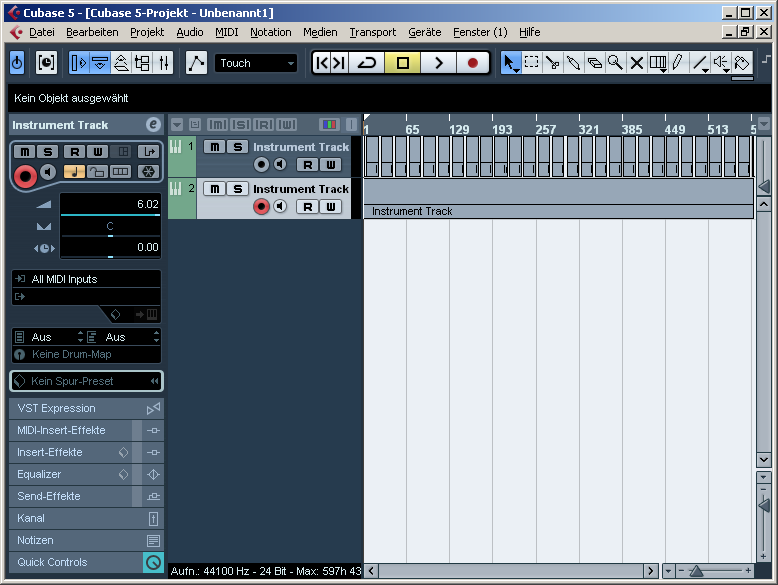The width and height of the screenshot is (778, 585).
Task: Click the transport Record button
Action: point(473,63)
